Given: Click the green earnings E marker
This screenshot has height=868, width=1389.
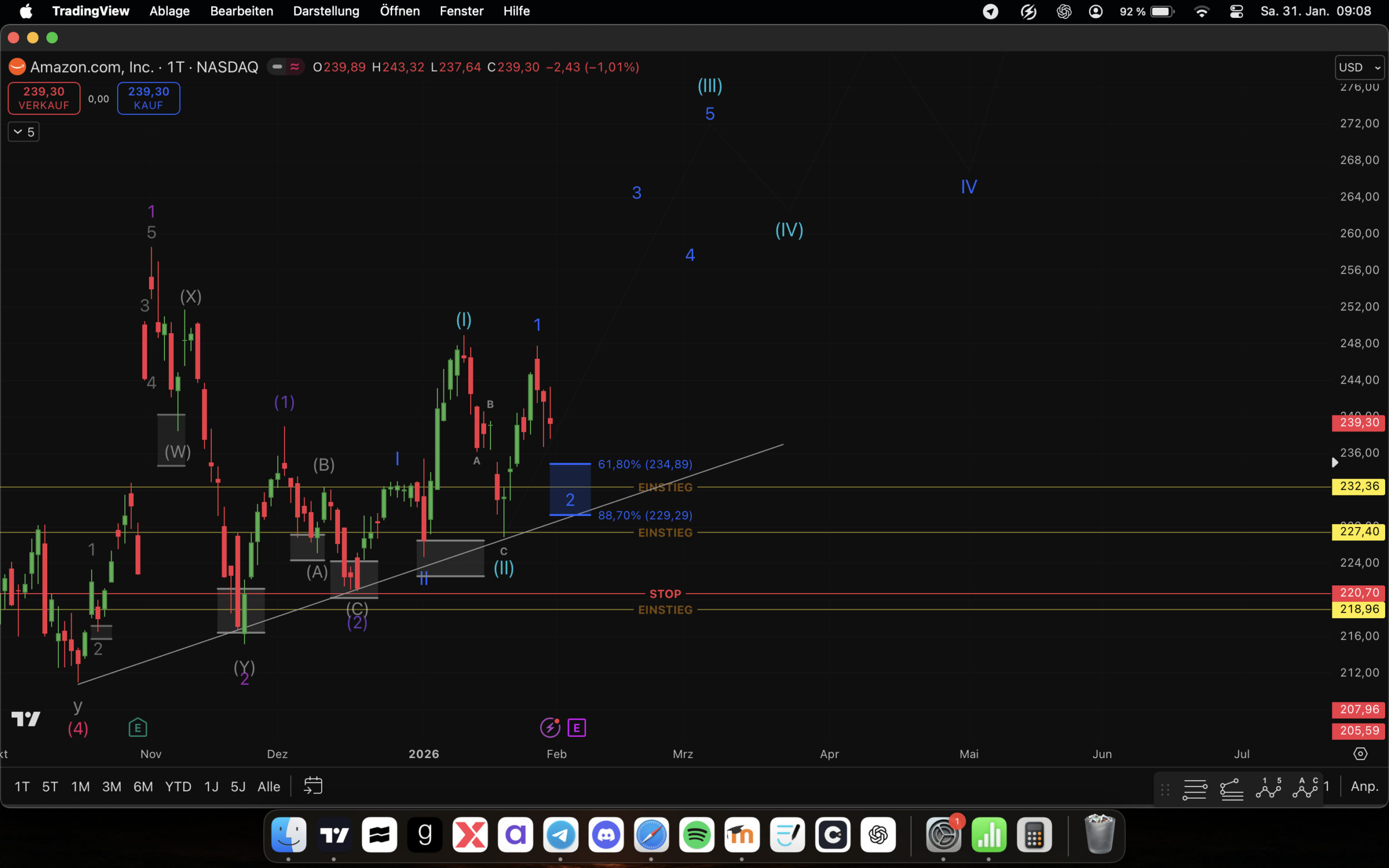Looking at the screenshot, I should tap(138, 728).
